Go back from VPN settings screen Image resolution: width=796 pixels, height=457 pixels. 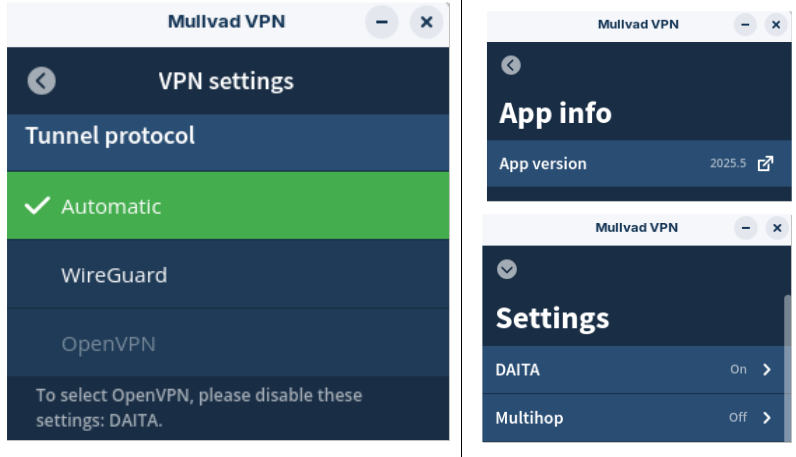tap(42, 81)
